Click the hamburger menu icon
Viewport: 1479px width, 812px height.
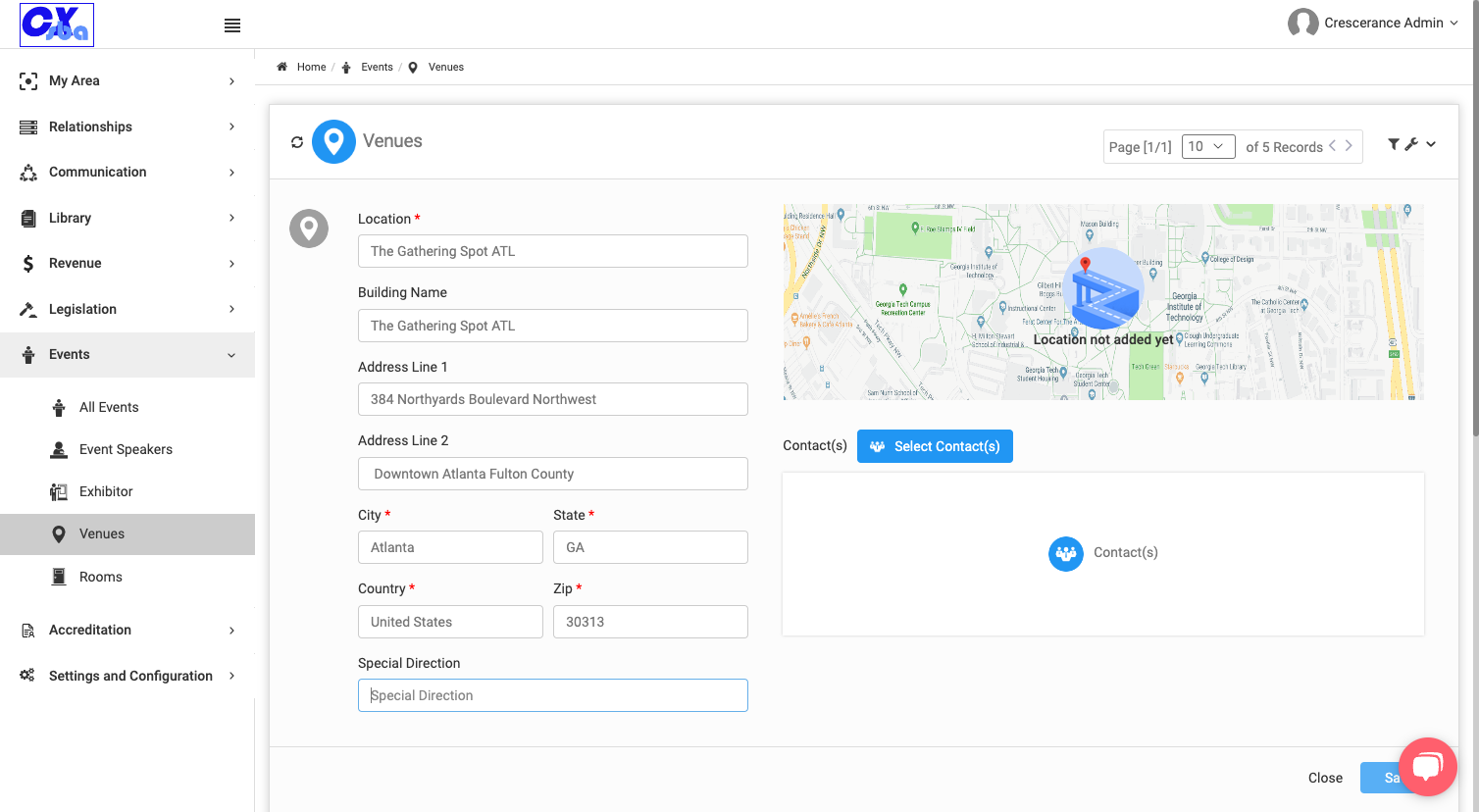[x=232, y=25]
